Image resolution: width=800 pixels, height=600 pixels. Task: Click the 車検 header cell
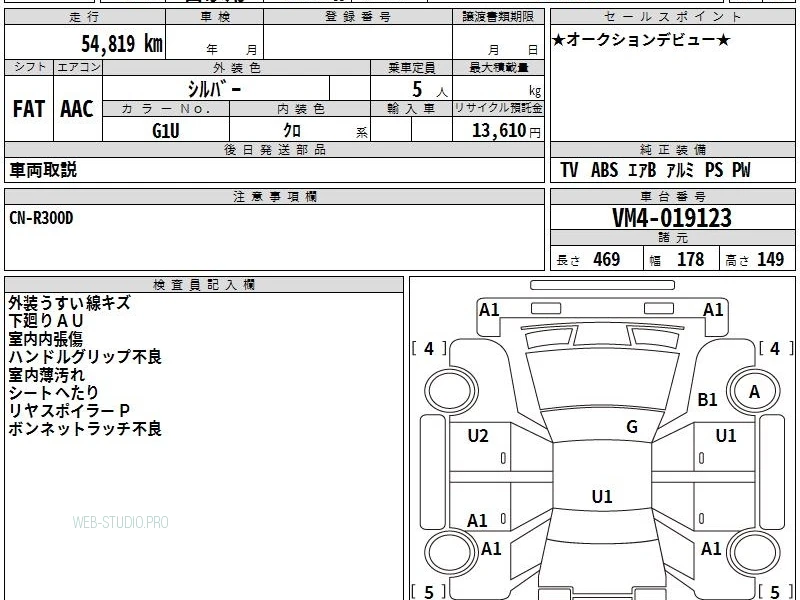[x=215, y=17]
